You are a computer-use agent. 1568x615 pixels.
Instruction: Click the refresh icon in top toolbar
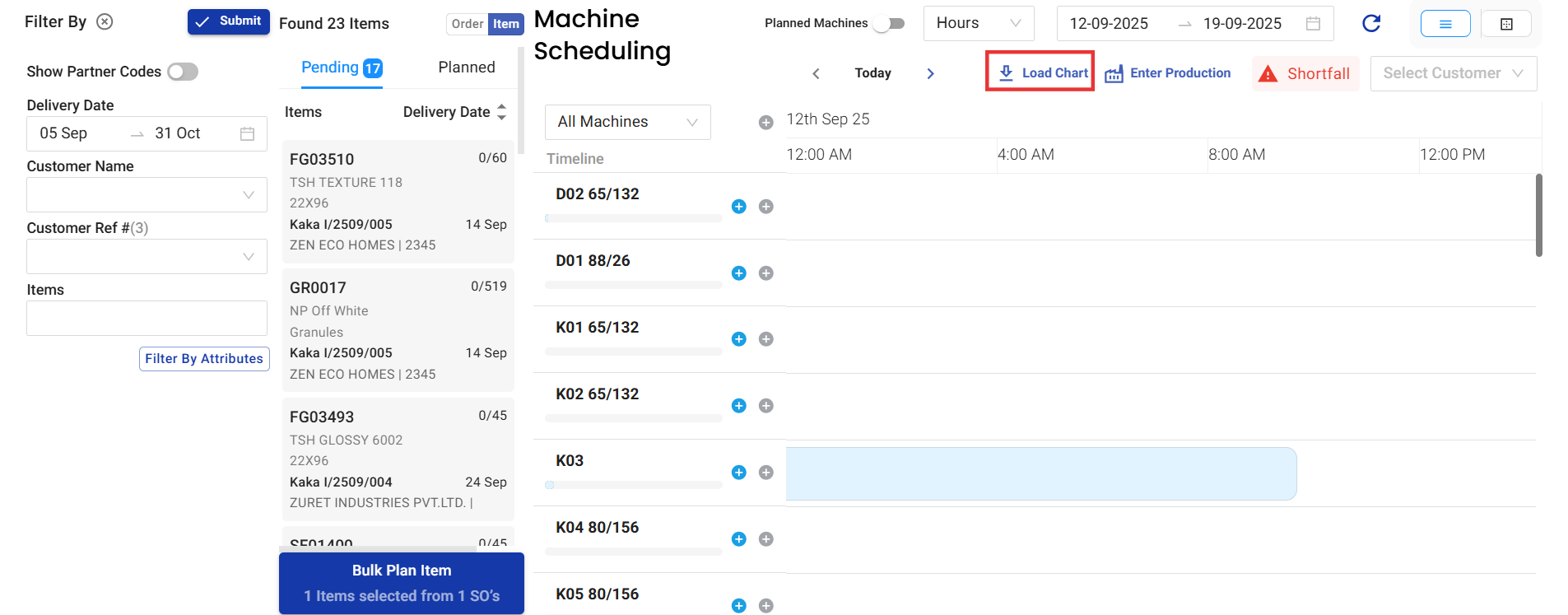(x=1370, y=24)
